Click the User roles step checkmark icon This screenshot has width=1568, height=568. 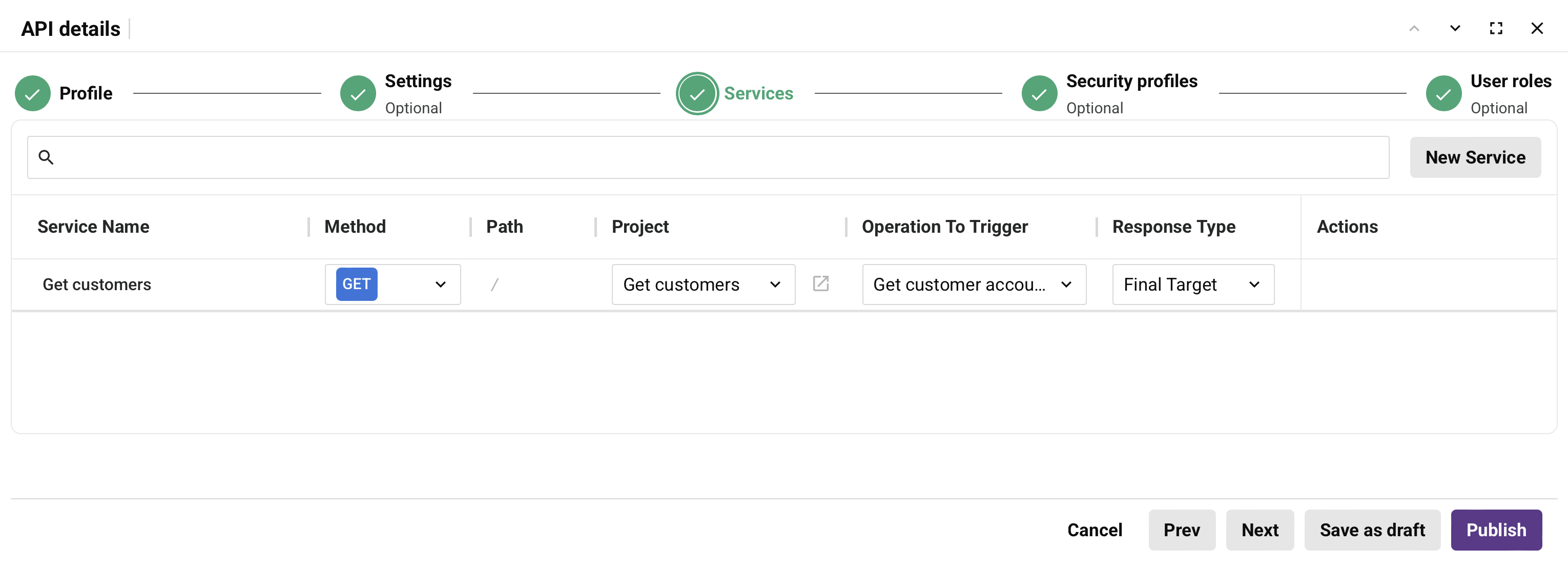click(x=1443, y=93)
